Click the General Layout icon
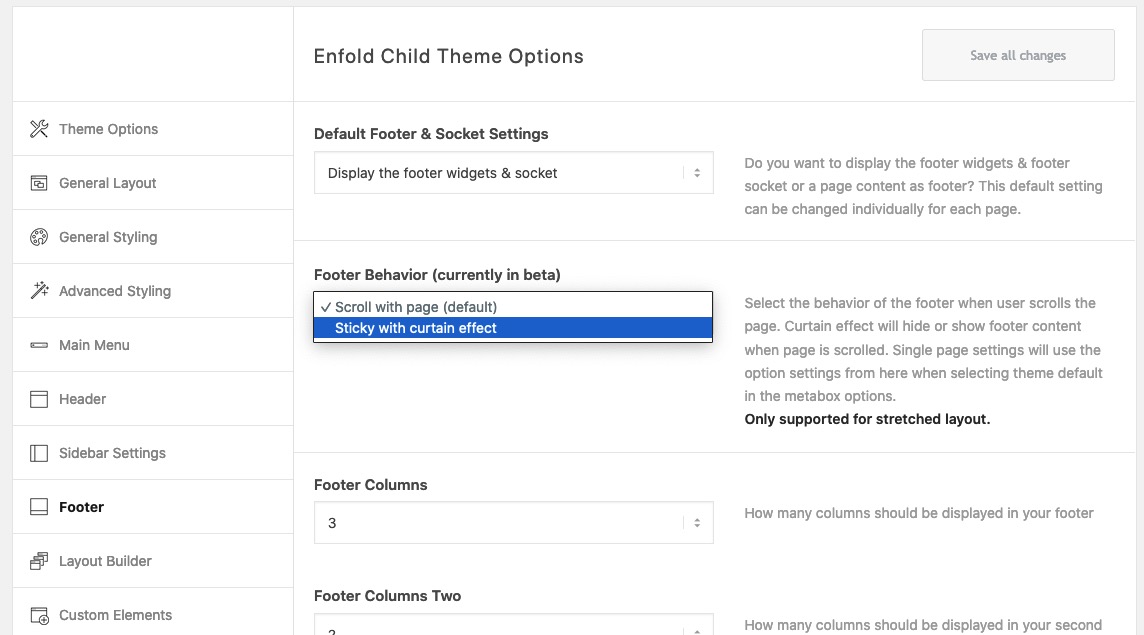 (x=39, y=183)
